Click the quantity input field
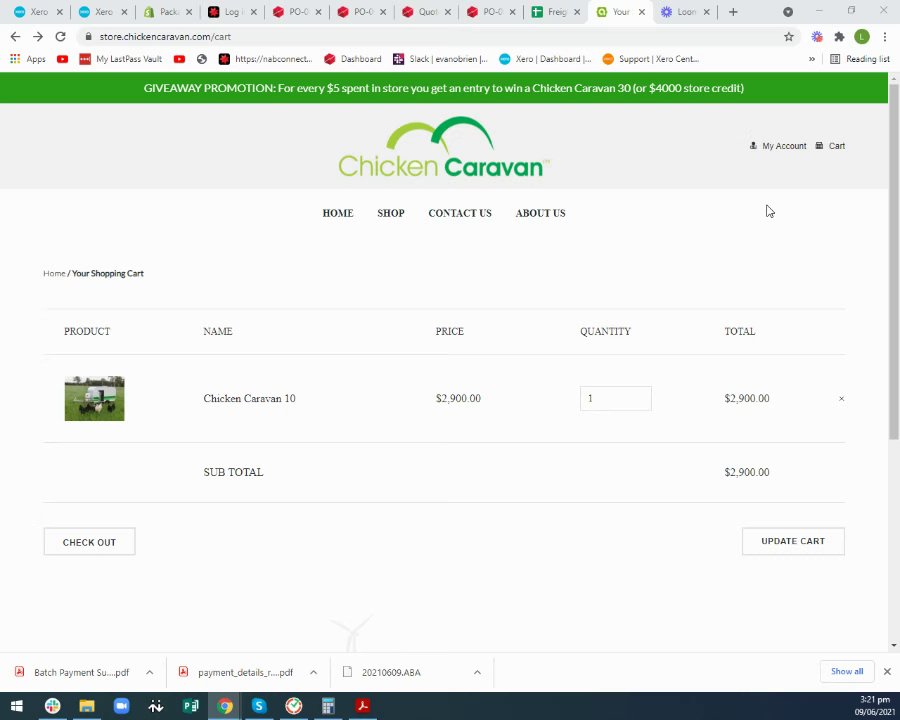The width and height of the screenshot is (900, 720). pos(615,398)
